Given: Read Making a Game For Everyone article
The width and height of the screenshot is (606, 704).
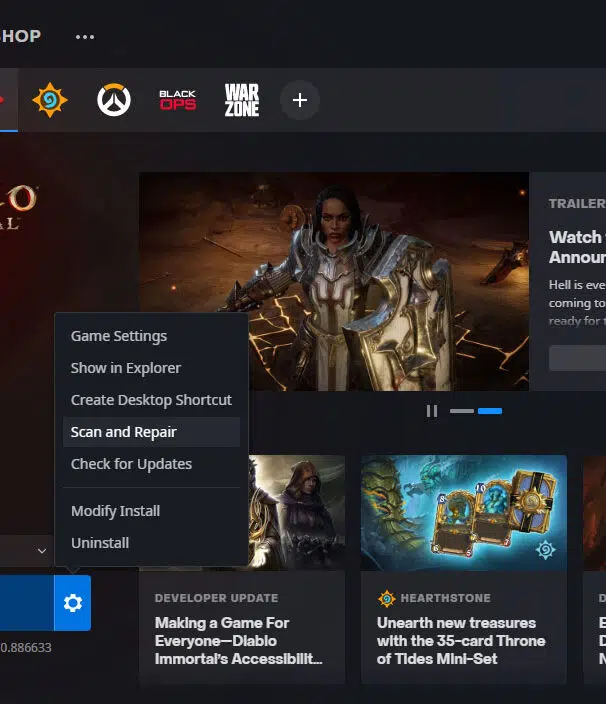Looking at the screenshot, I should tap(238, 641).
